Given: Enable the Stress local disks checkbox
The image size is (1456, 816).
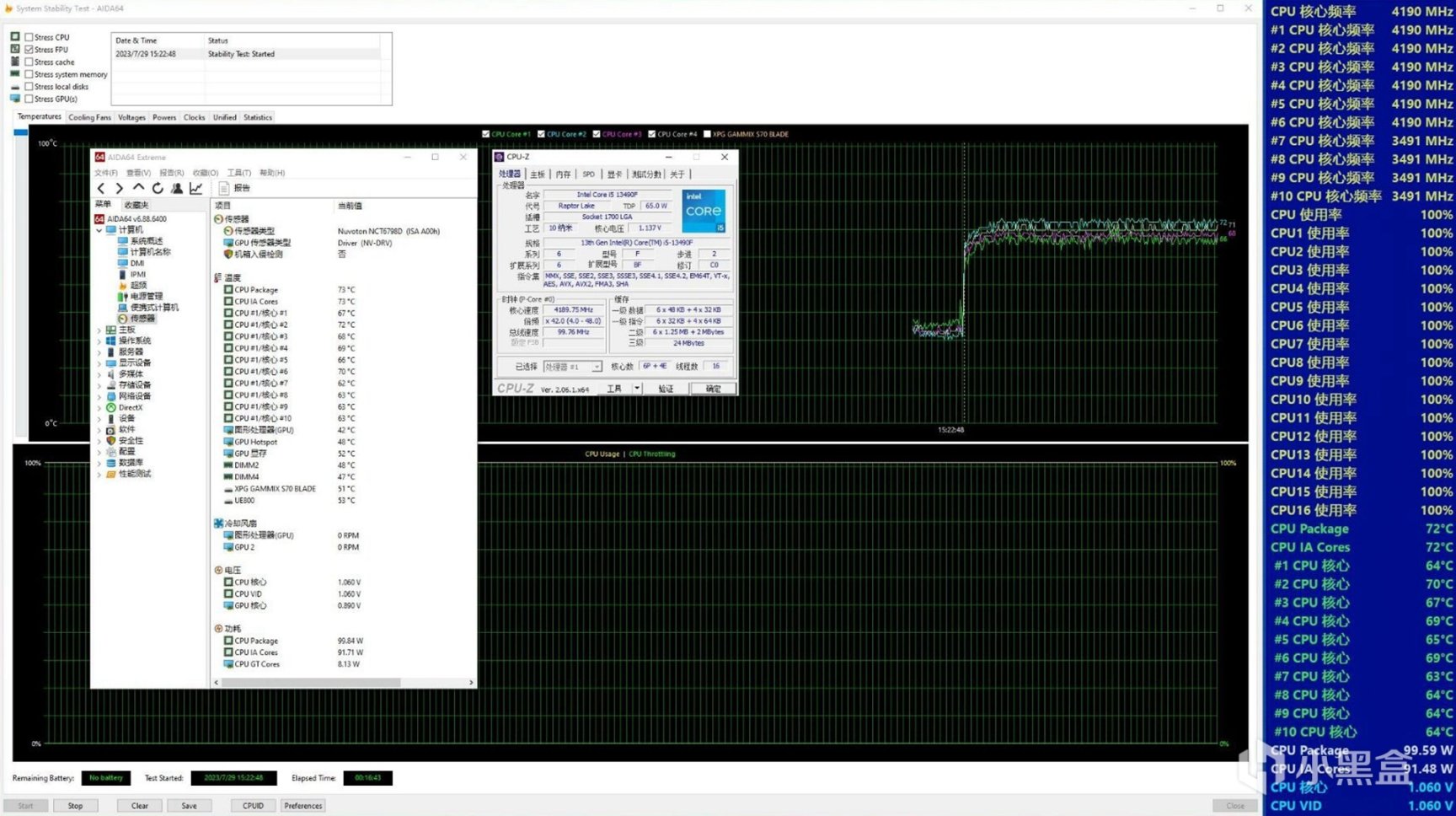Looking at the screenshot, I should click(29, 87).
